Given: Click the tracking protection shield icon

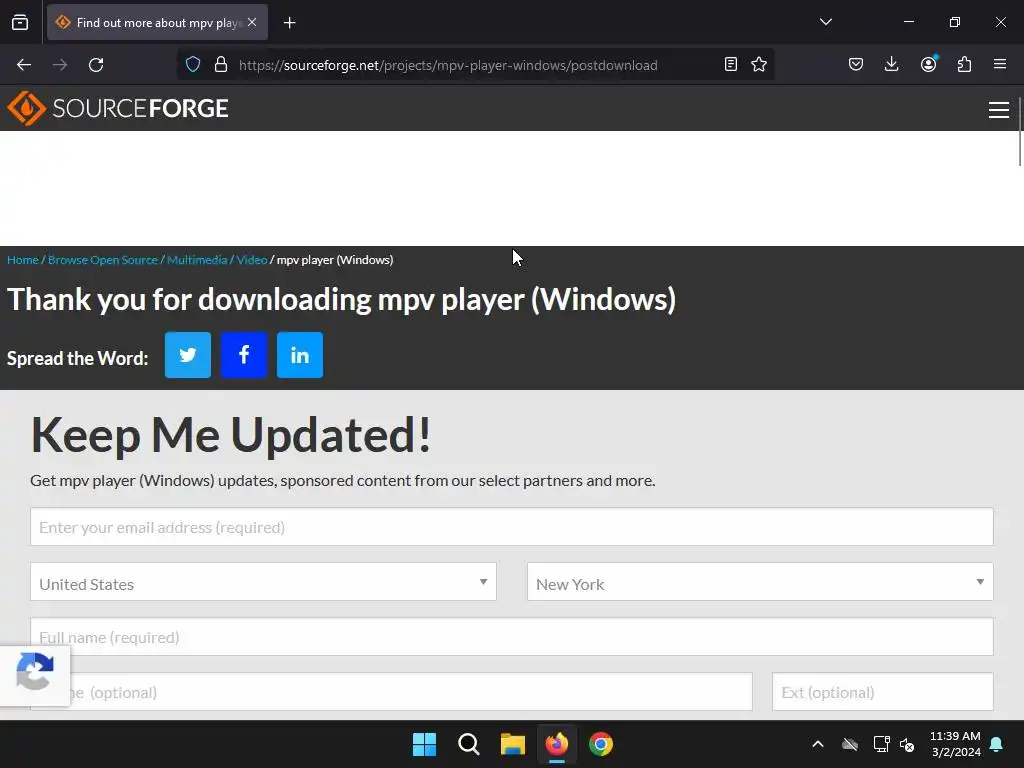Looking at the screenshot, I should point(193,65).
